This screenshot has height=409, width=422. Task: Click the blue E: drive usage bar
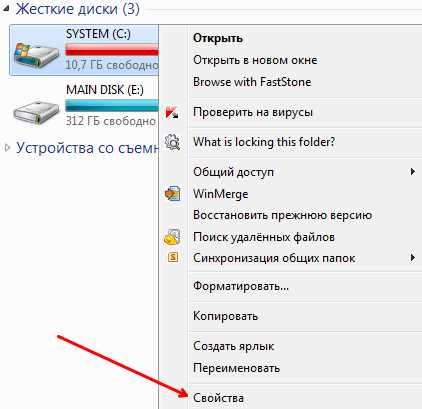[x=112, y=106]
